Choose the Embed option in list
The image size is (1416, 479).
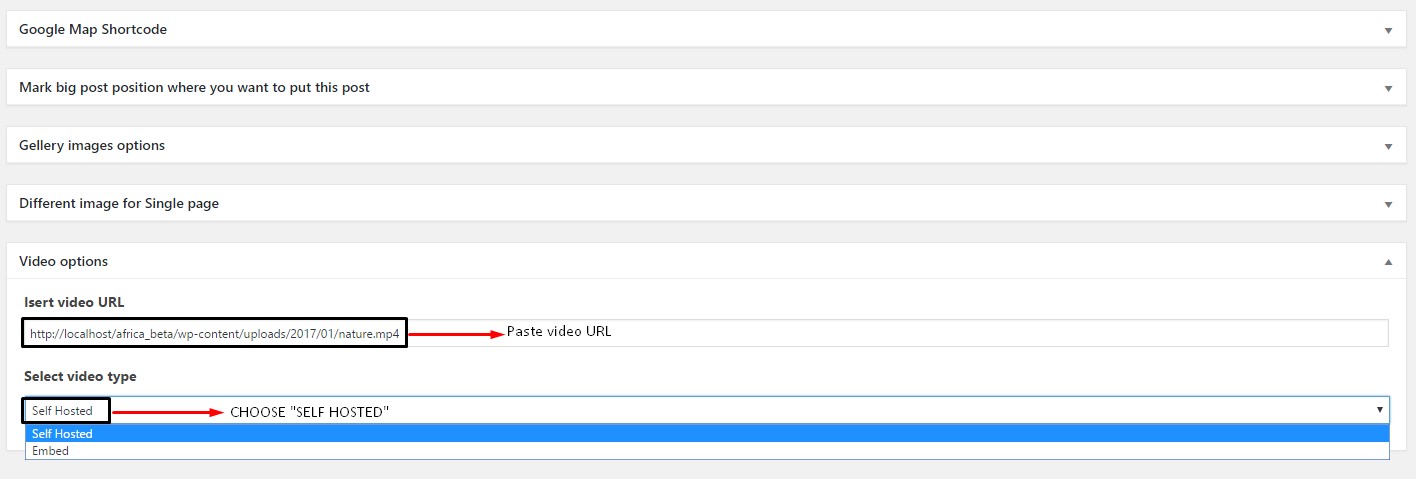[51, 451]
